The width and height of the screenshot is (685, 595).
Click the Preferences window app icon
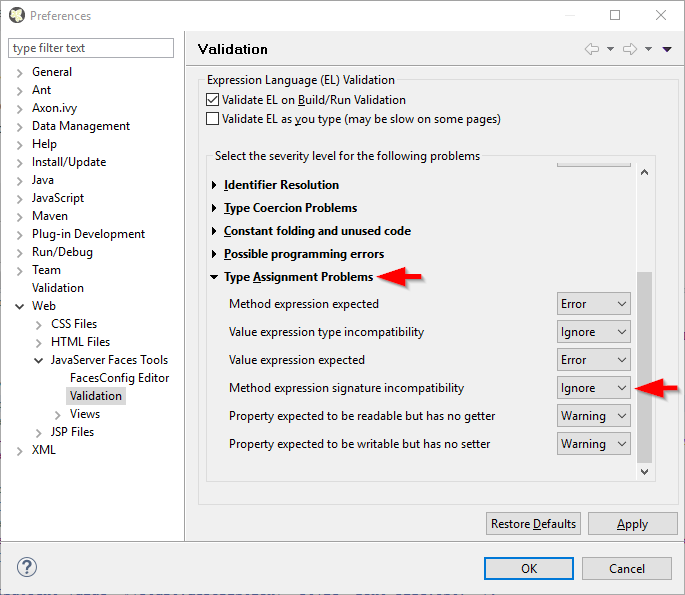[x=17, y=15]
